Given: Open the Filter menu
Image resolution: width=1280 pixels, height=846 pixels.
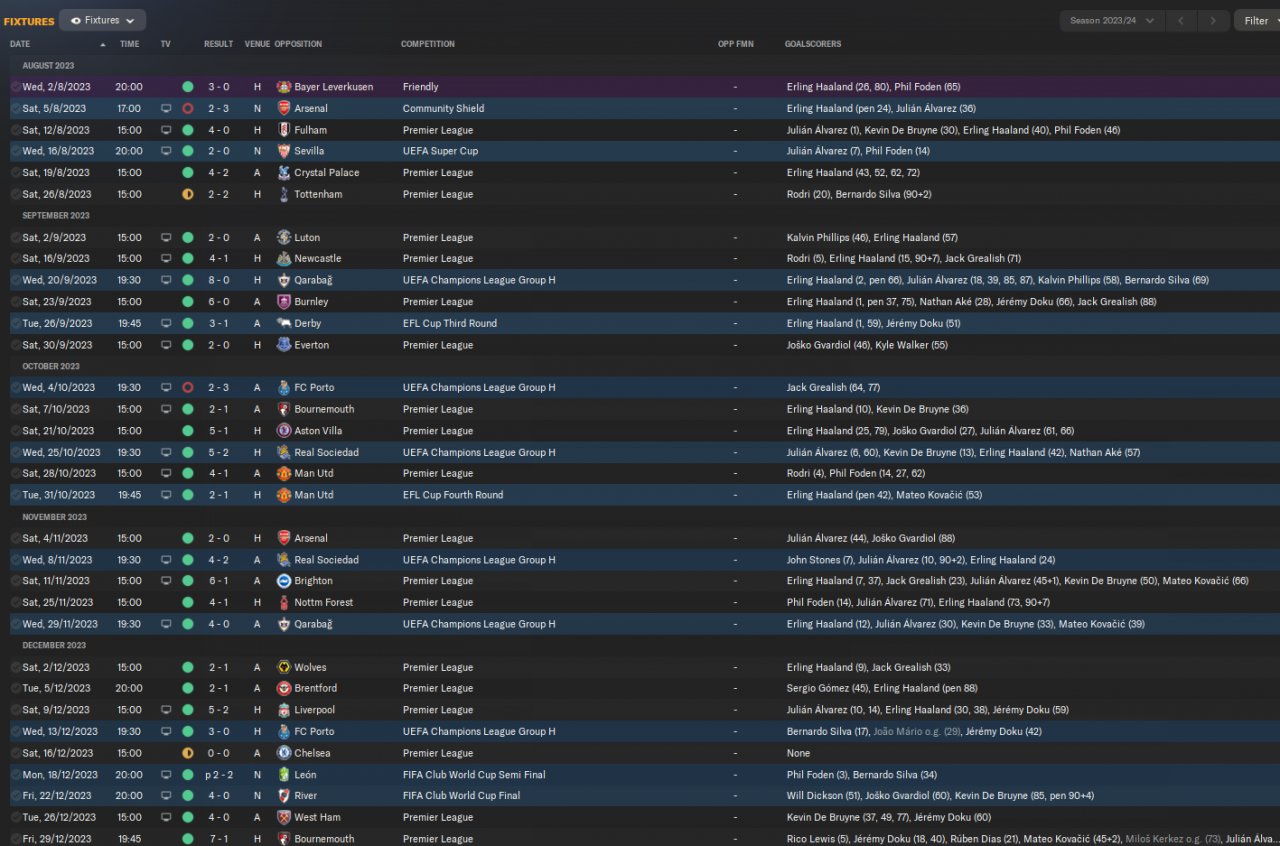Looking at the screenshot, I should 1257,20.
